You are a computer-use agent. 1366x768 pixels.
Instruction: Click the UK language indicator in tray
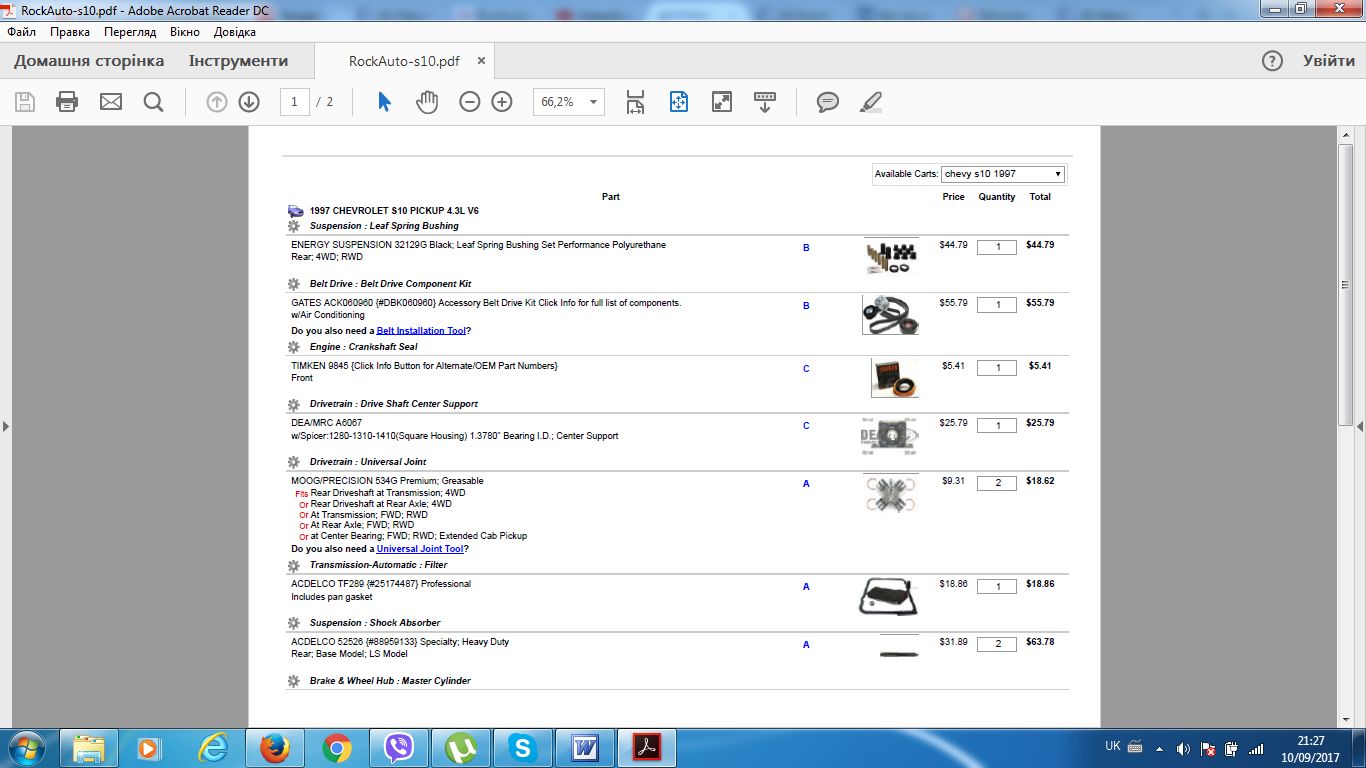point(1113,746)
